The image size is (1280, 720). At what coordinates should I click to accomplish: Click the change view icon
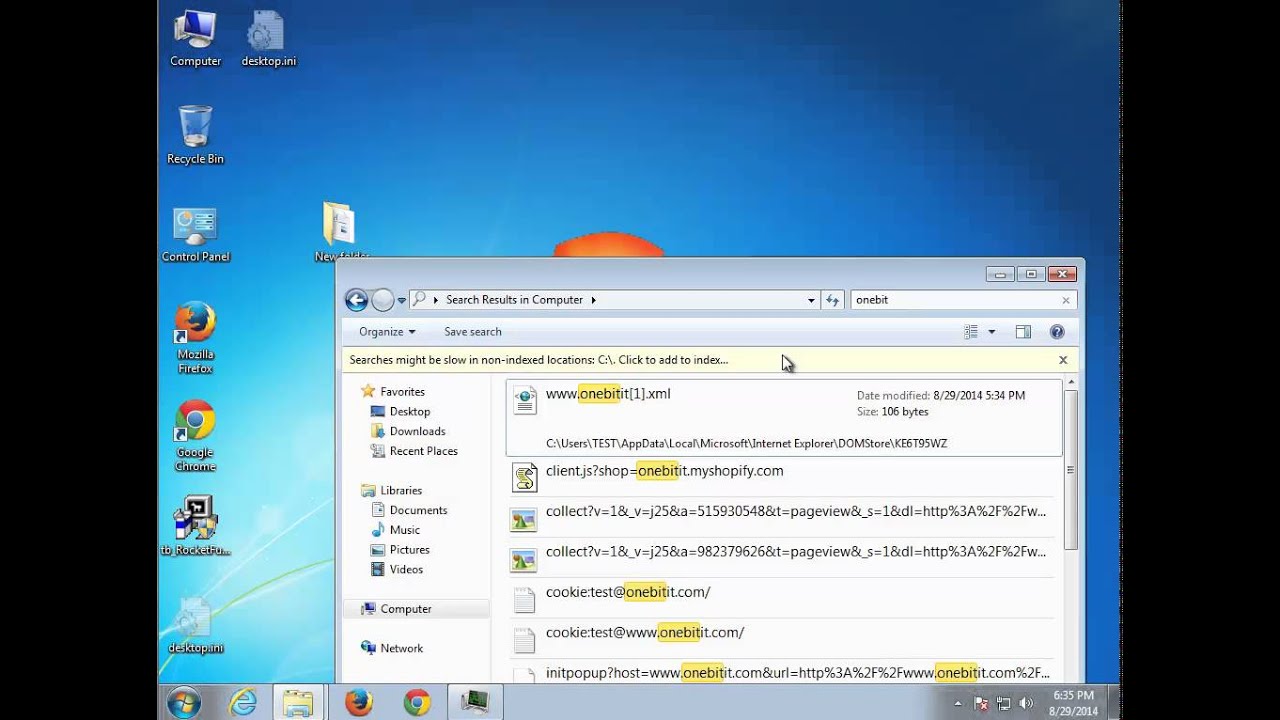(971, 332)
